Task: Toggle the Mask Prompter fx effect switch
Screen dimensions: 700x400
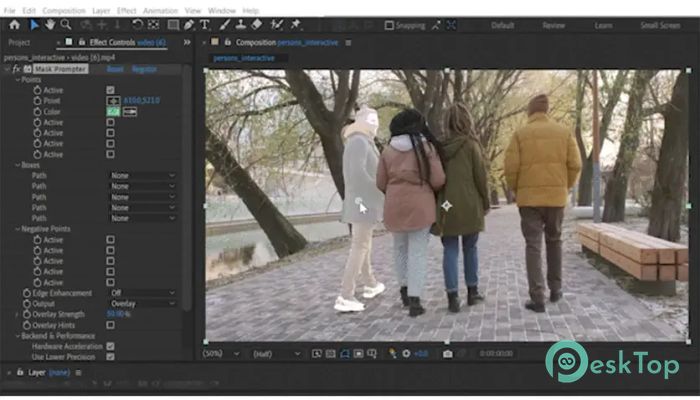Action: 17,69
